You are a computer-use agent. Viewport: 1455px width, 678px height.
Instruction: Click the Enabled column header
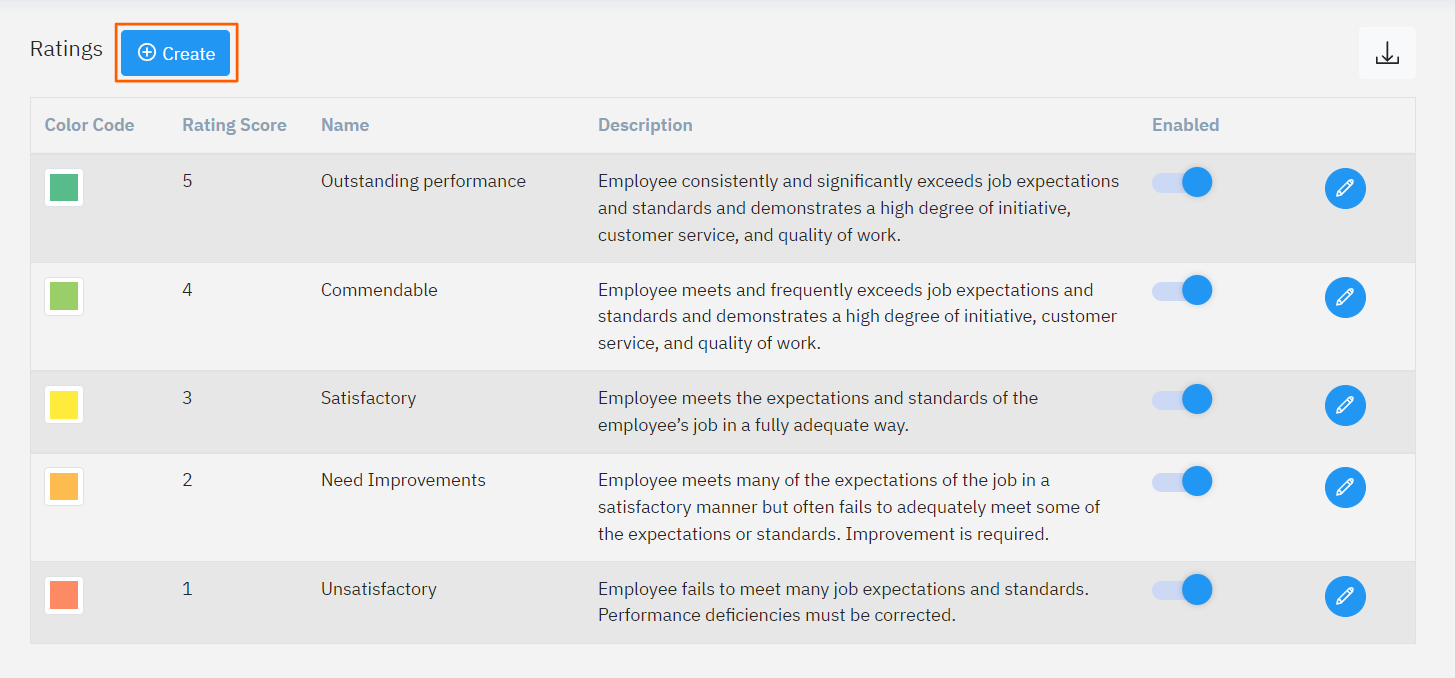[x=1185, y=125]
